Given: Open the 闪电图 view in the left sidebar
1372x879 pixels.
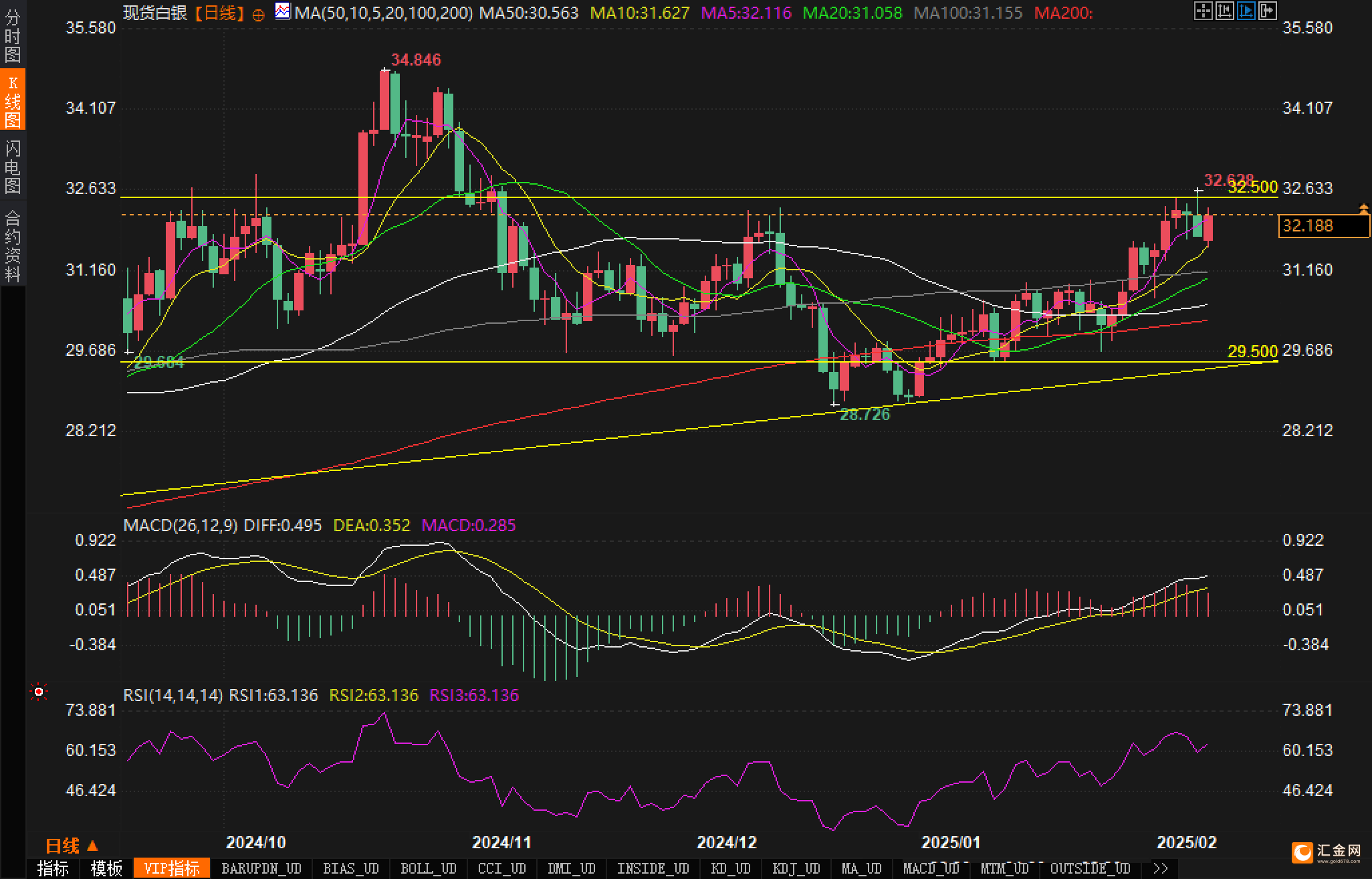Looking at the screenshot, I should (13, 167).
